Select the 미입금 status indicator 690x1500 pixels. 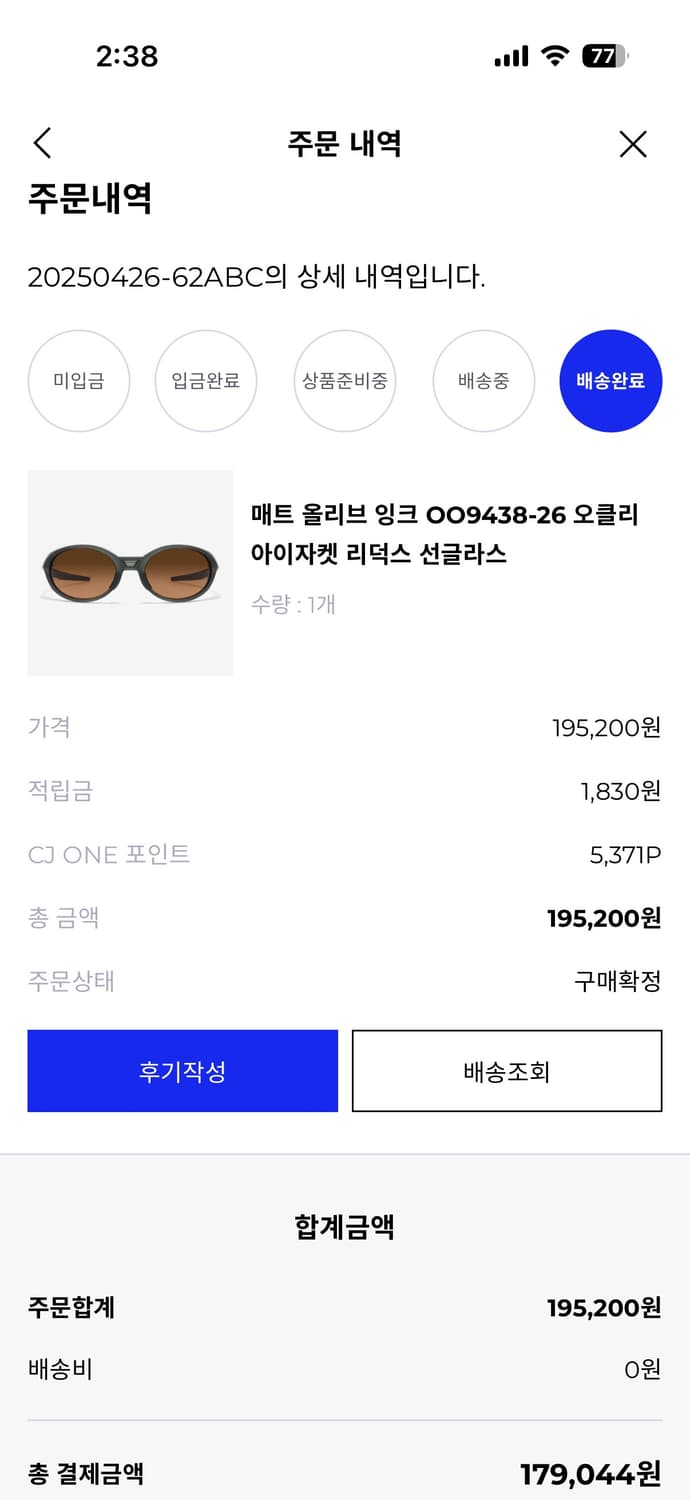(x=79, y=381)
